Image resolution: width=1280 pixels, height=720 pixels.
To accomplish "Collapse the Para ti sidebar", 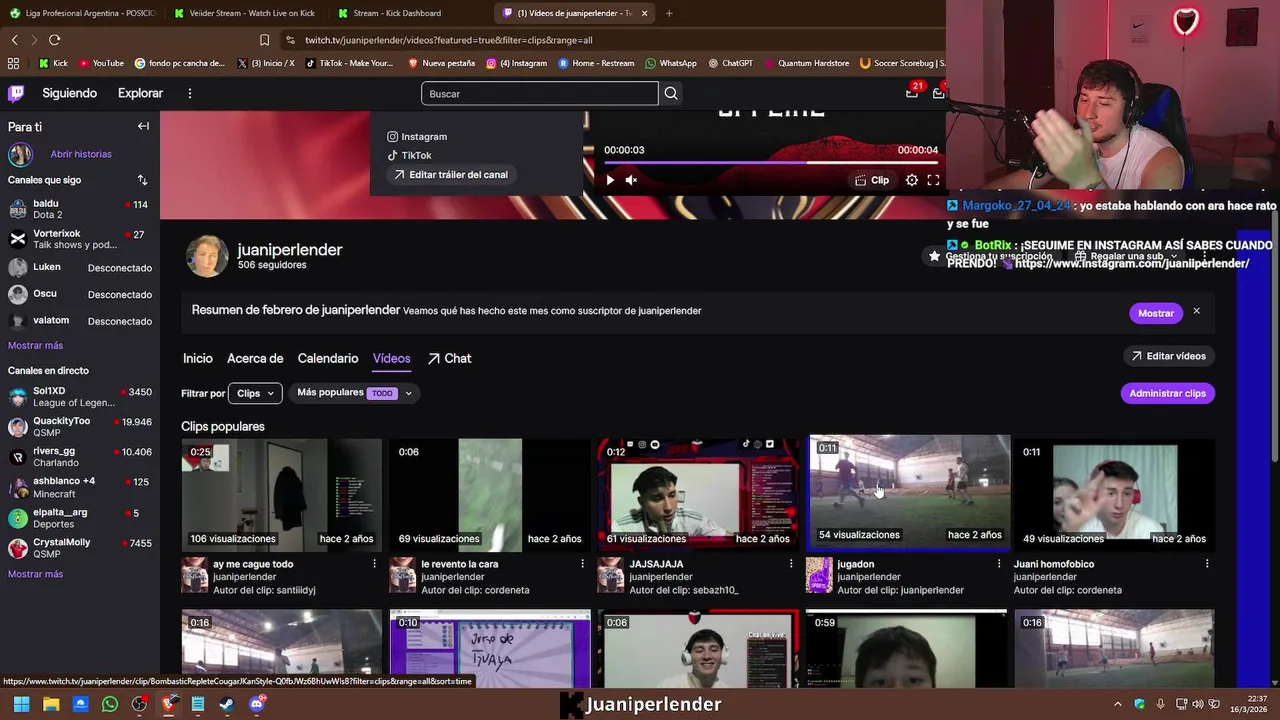I will pyautogui.click(x=143, y=126).
